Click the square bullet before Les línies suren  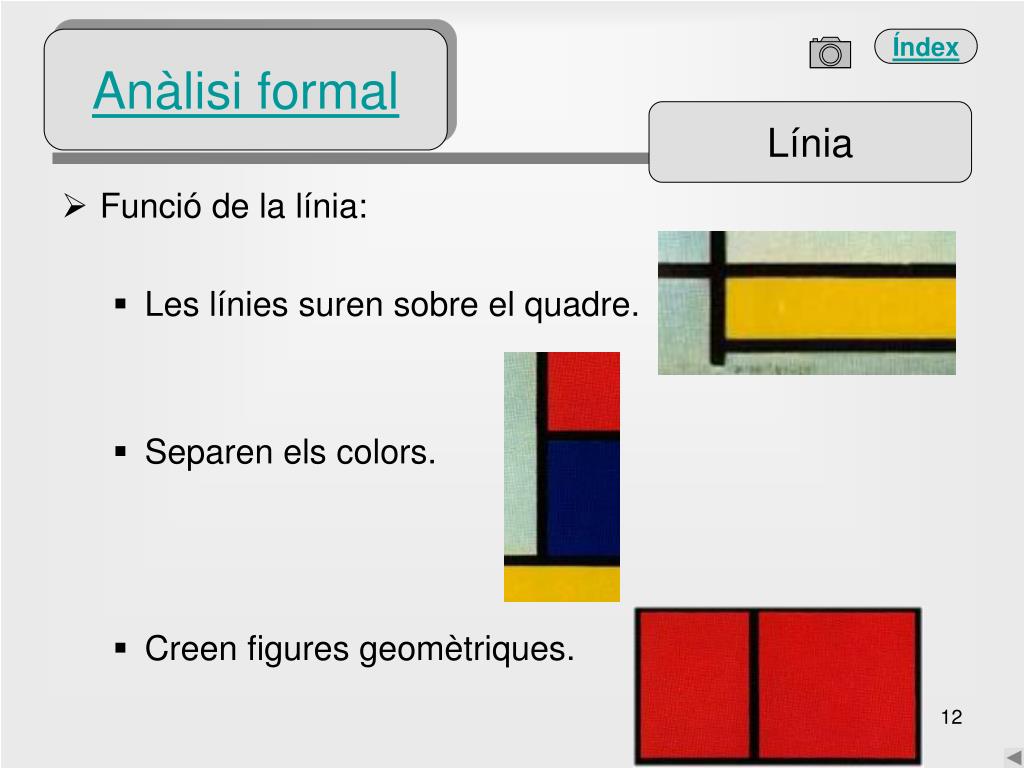pyautogui.click(x=120, y=304)
